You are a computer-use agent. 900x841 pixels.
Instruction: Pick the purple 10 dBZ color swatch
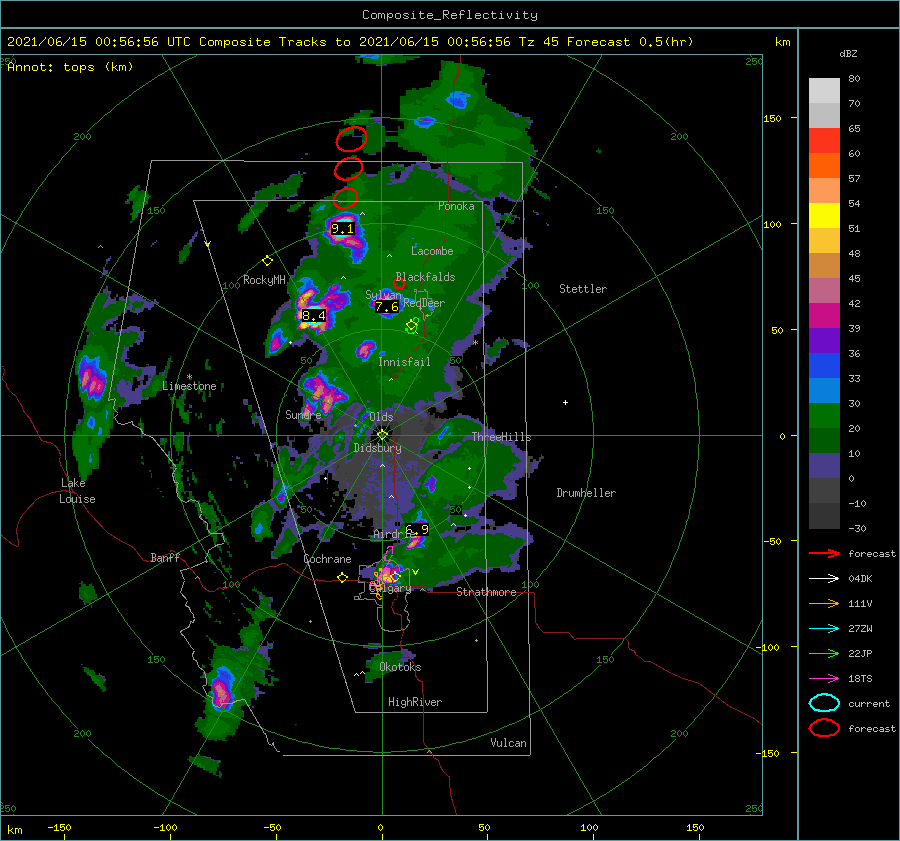pos(824,465)
